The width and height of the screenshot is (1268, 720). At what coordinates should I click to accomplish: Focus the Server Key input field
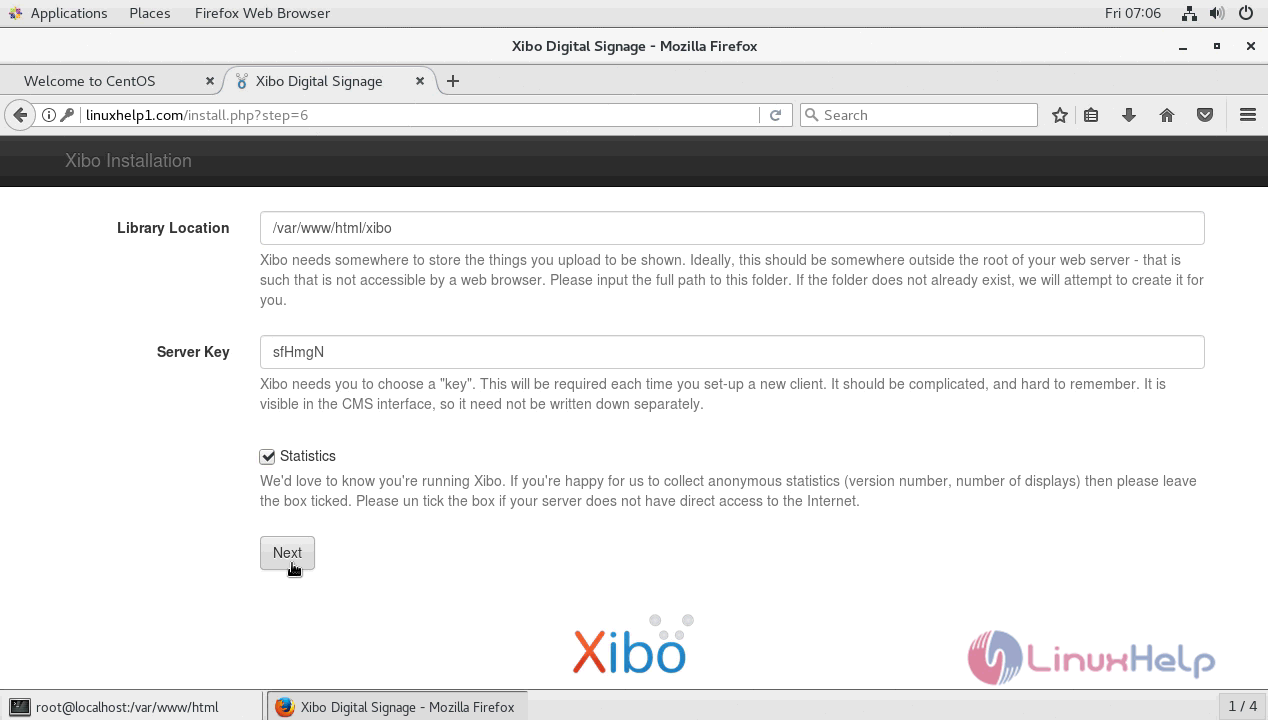pyautogui.click(x=732, y=352)
